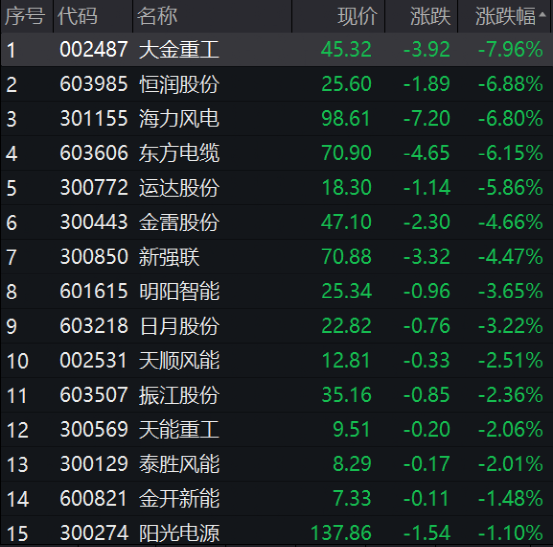Click stock code 300129
The width and height of the screenshot is (553, 547).
[93, 464]
